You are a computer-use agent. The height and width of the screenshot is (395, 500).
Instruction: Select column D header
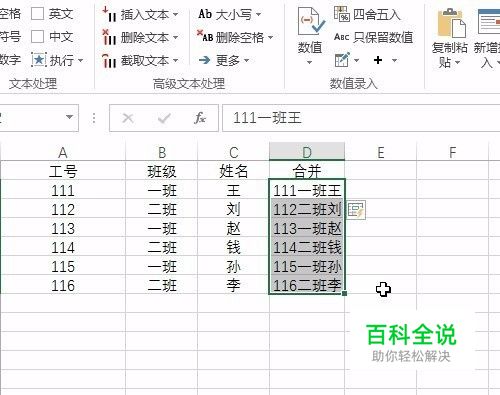coord(307,152)
